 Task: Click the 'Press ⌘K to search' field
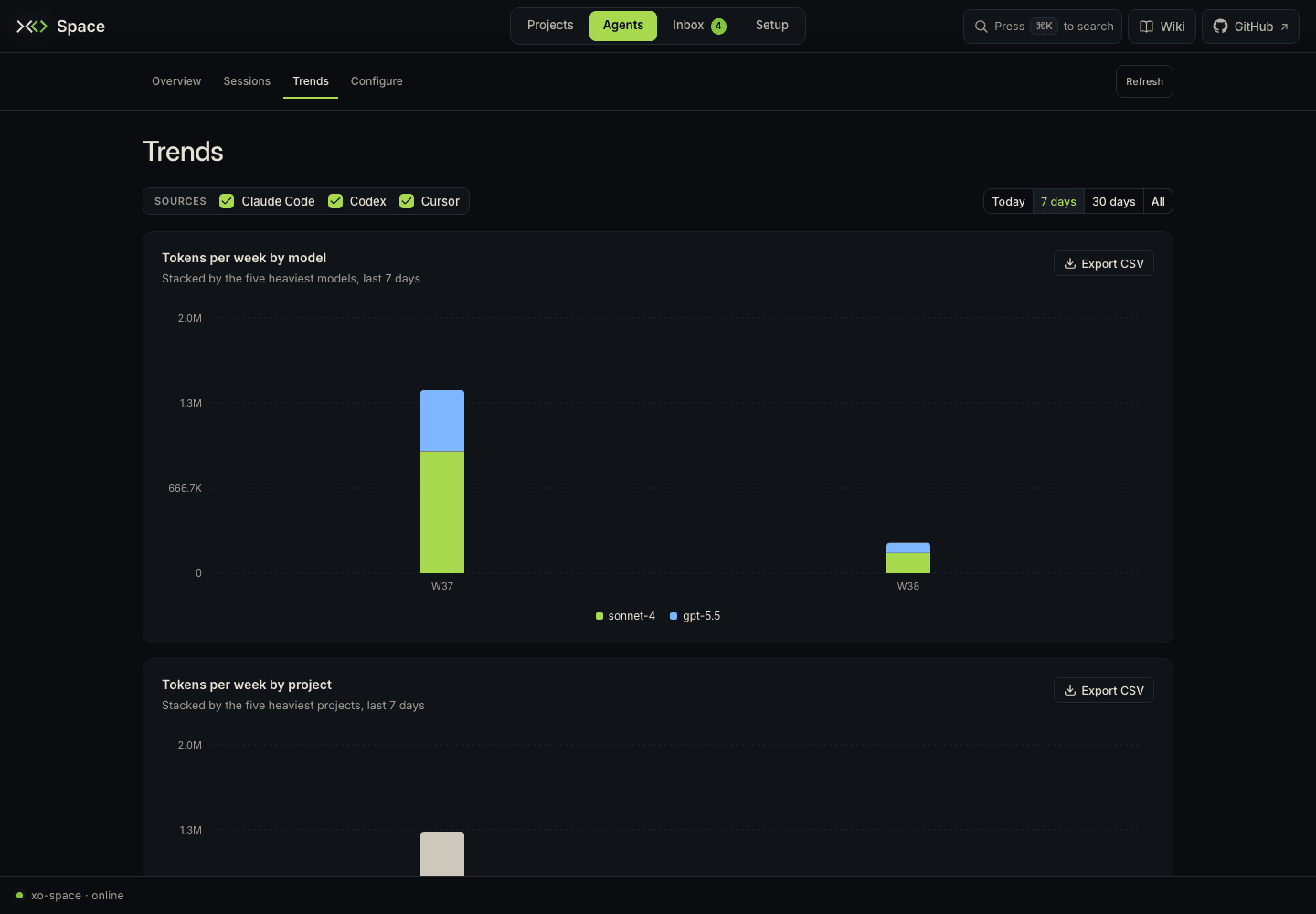(1043, 27)
